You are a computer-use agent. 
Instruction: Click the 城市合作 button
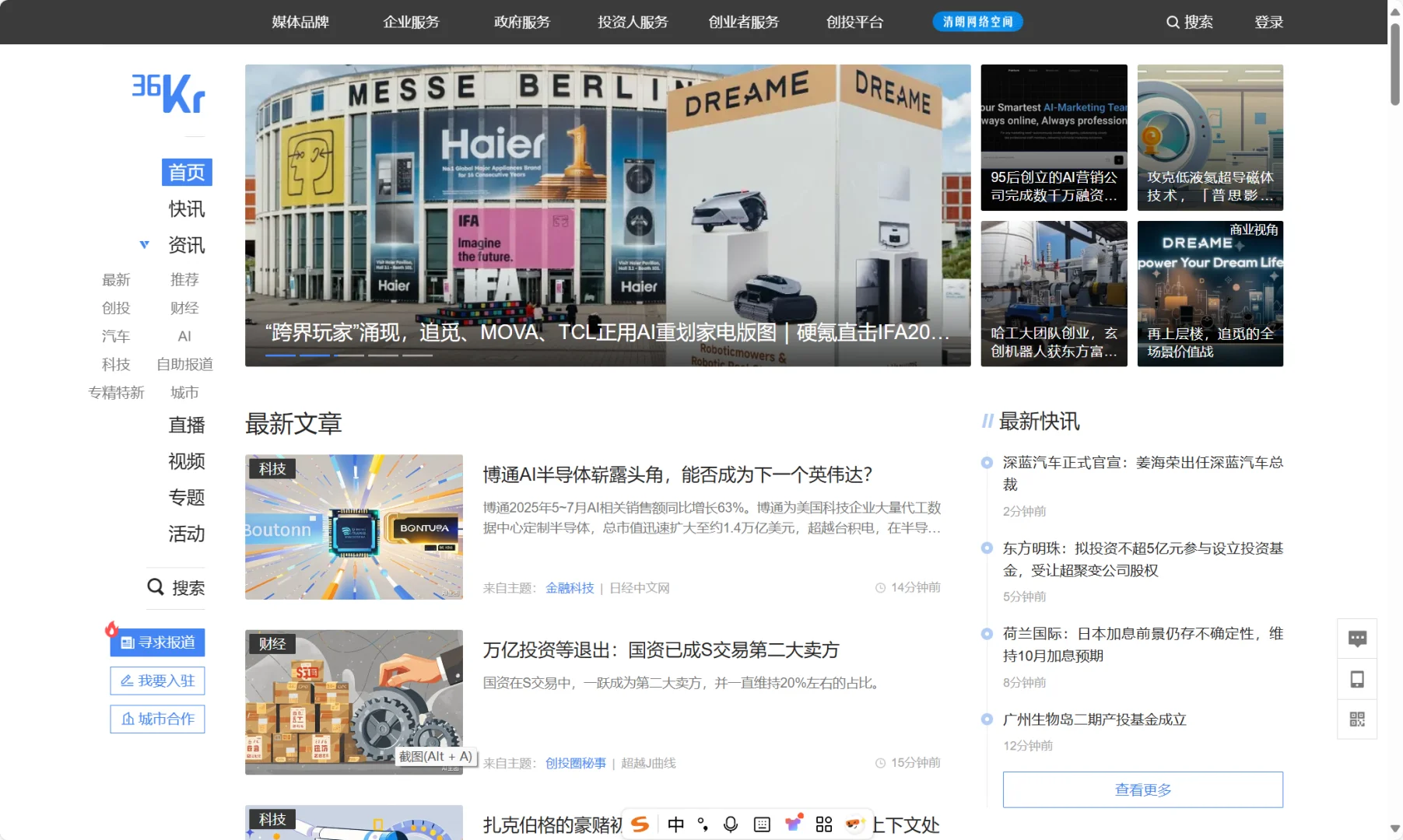click(x=157, y=719)
